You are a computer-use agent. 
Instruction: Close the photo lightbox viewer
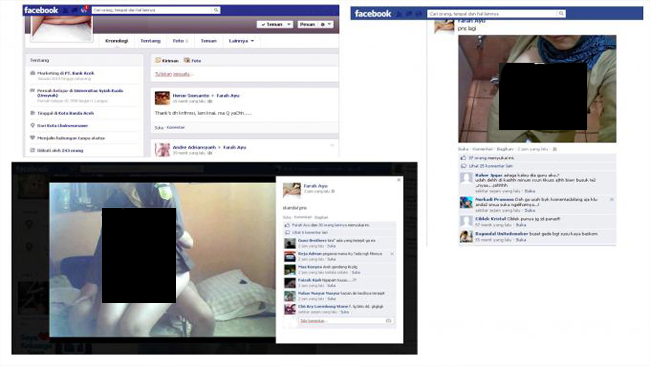[399, 180]
